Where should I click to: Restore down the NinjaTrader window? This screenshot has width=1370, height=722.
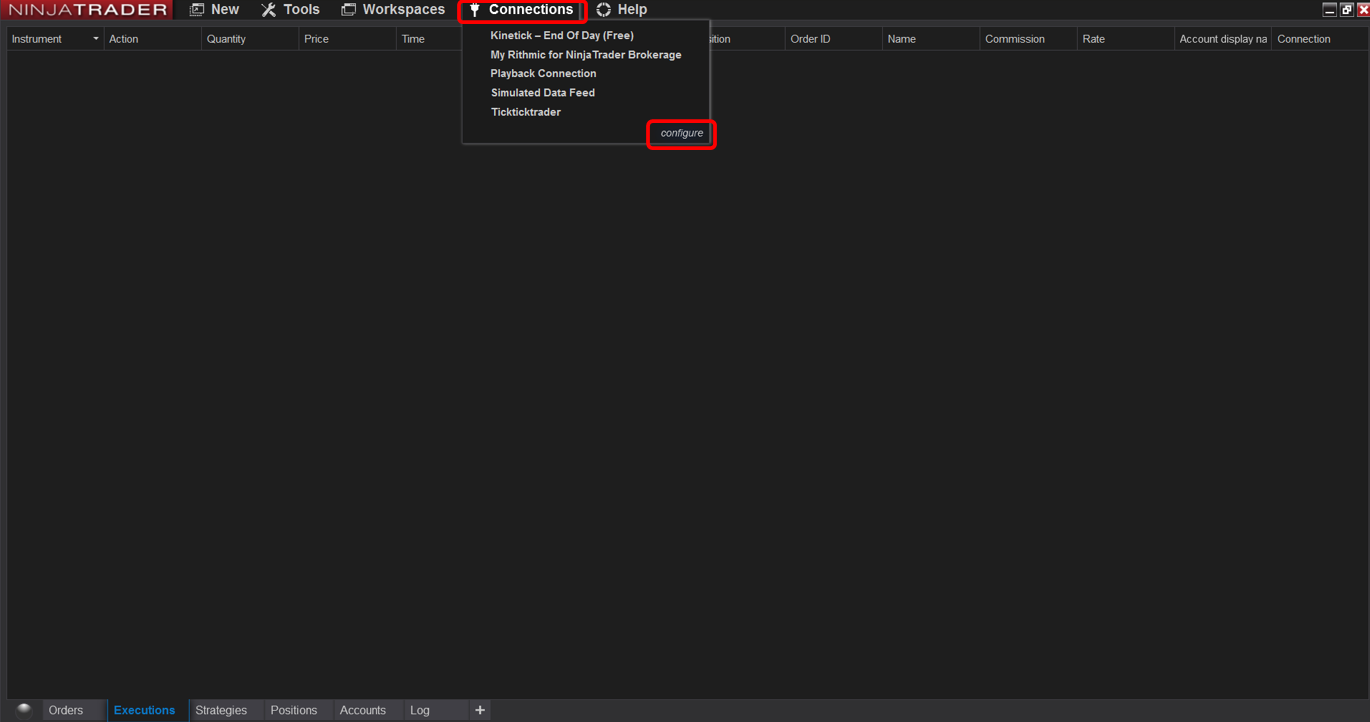point(1346,9)
